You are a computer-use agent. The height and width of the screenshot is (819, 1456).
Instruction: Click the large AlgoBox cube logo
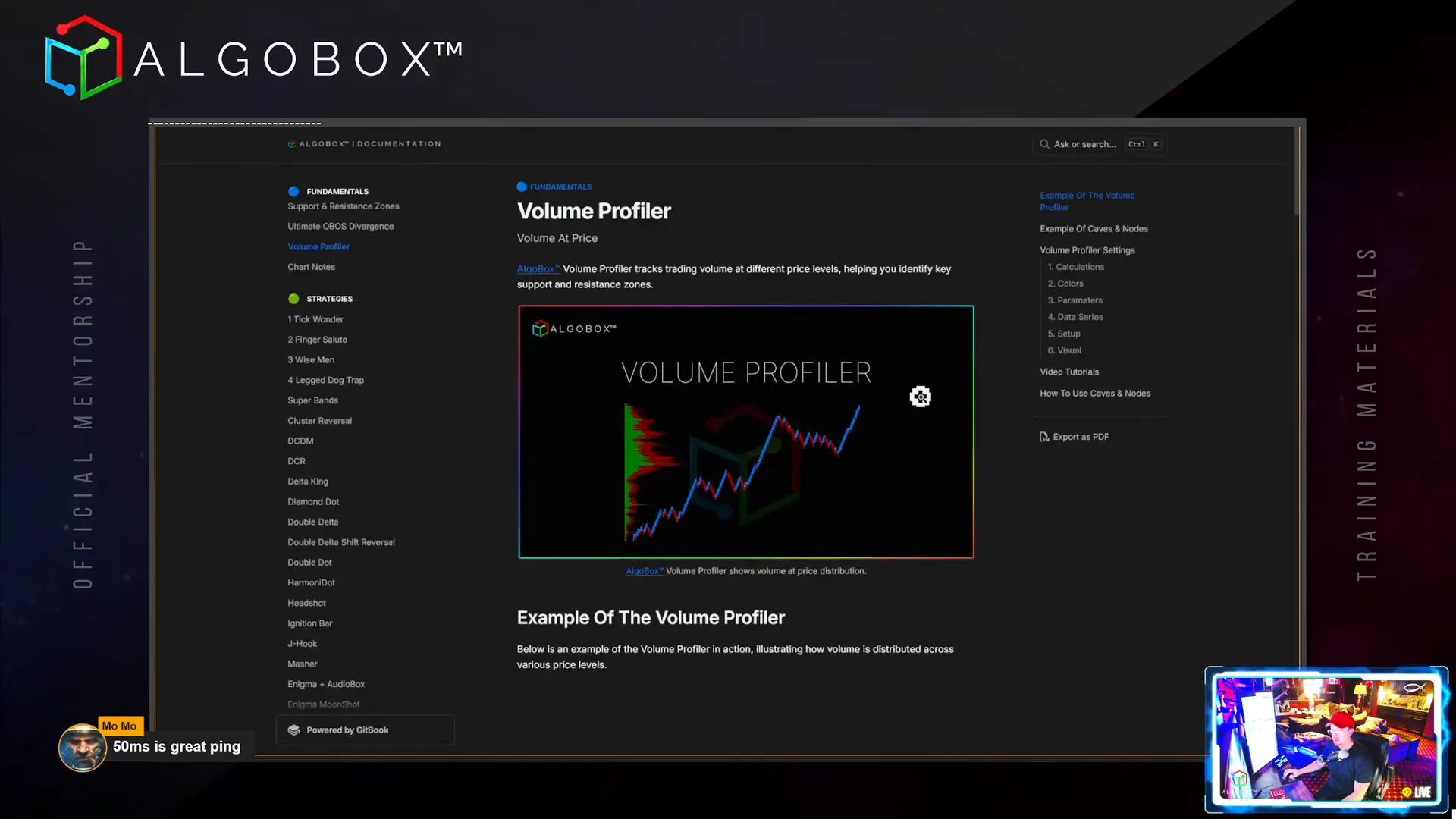(x=83, y=58)
